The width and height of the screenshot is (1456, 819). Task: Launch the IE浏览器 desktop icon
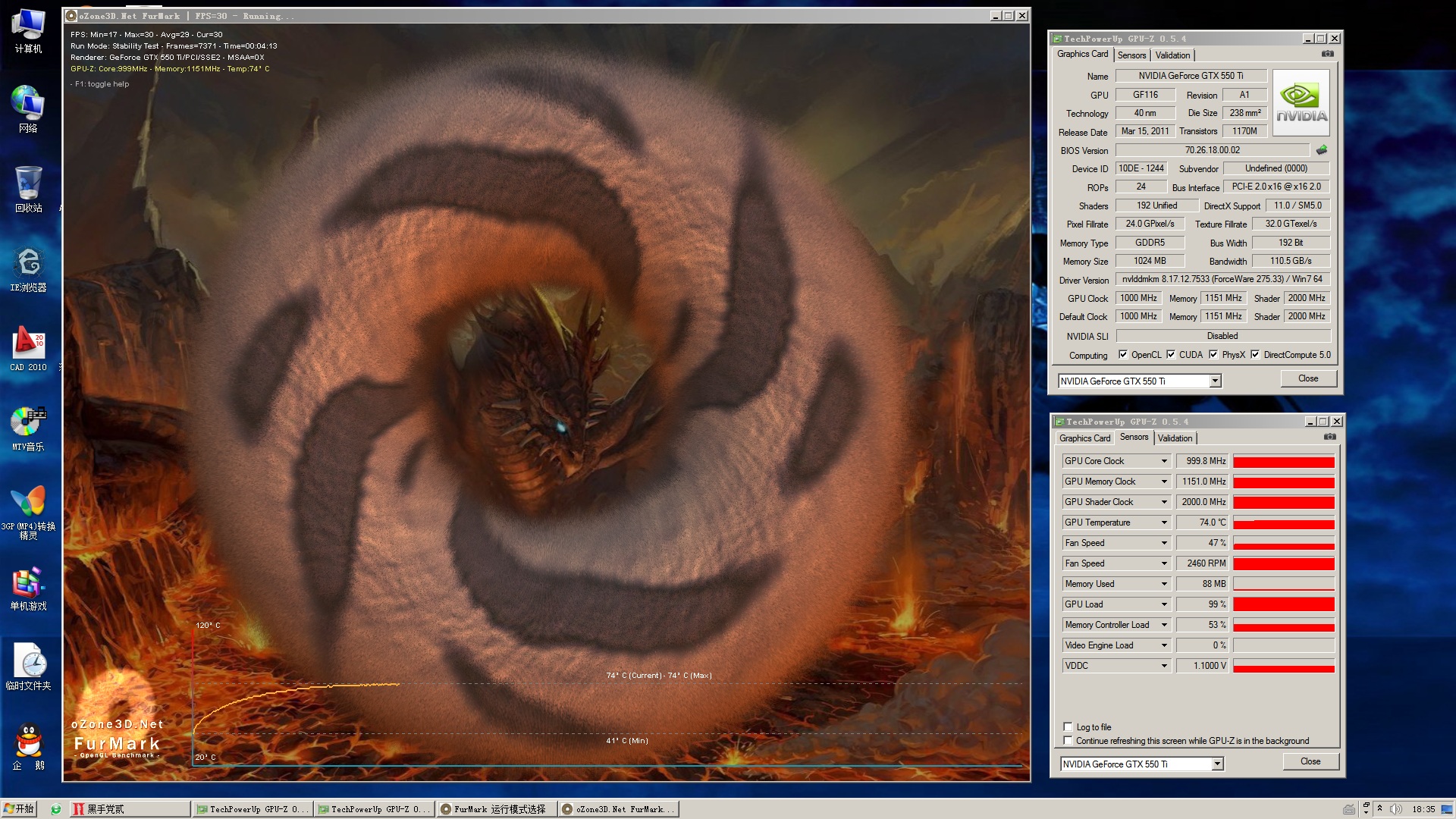click(29, 270)
